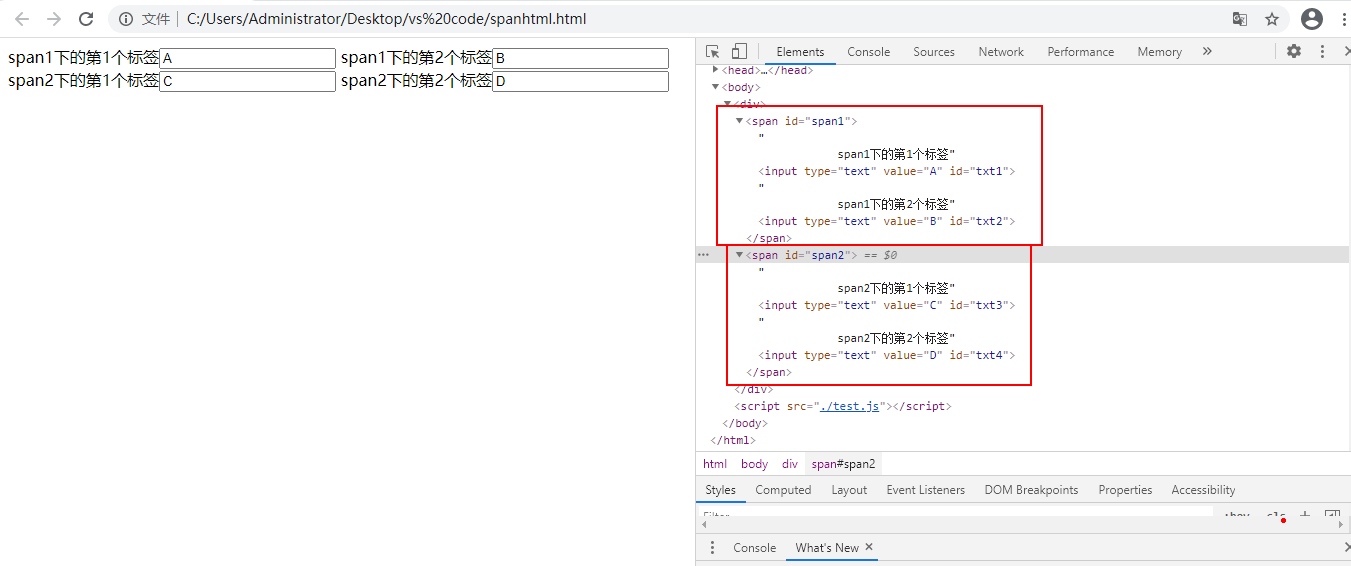Select the input id="txt3" DOM row
This screenshot has height=566, width=1351.
coord(886,305)
